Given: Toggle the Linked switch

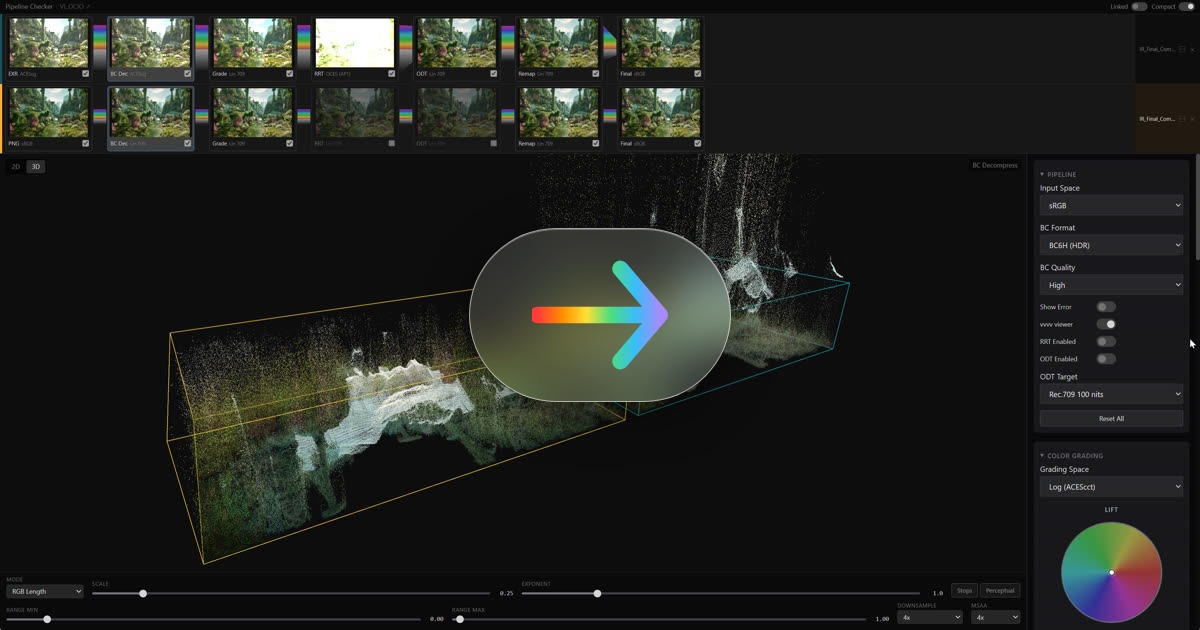Looking at the screenshot, I should 1139,7.
